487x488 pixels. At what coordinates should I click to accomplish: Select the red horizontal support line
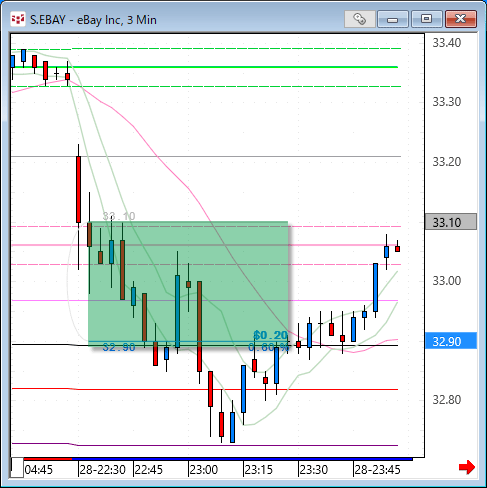pyautogui.click(x=205, y=389)
